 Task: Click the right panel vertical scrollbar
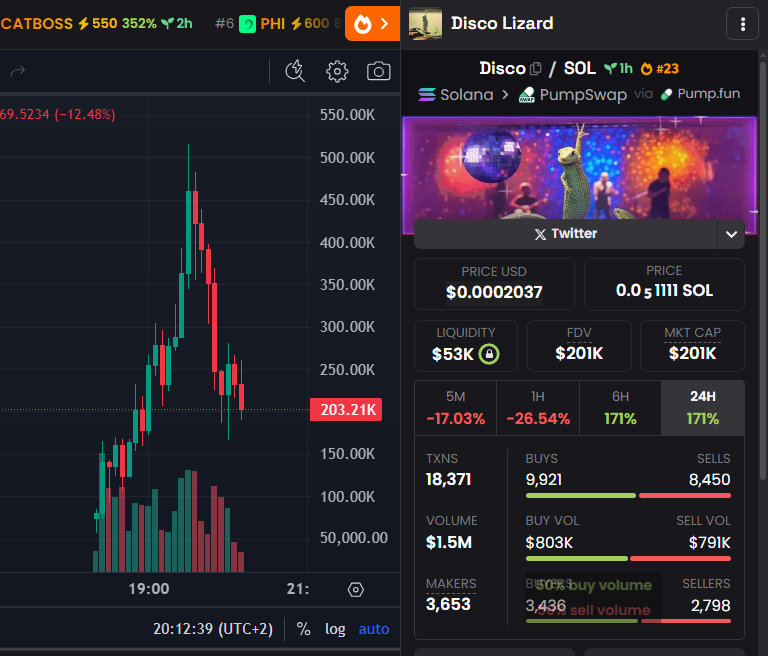tap(763, 269)
